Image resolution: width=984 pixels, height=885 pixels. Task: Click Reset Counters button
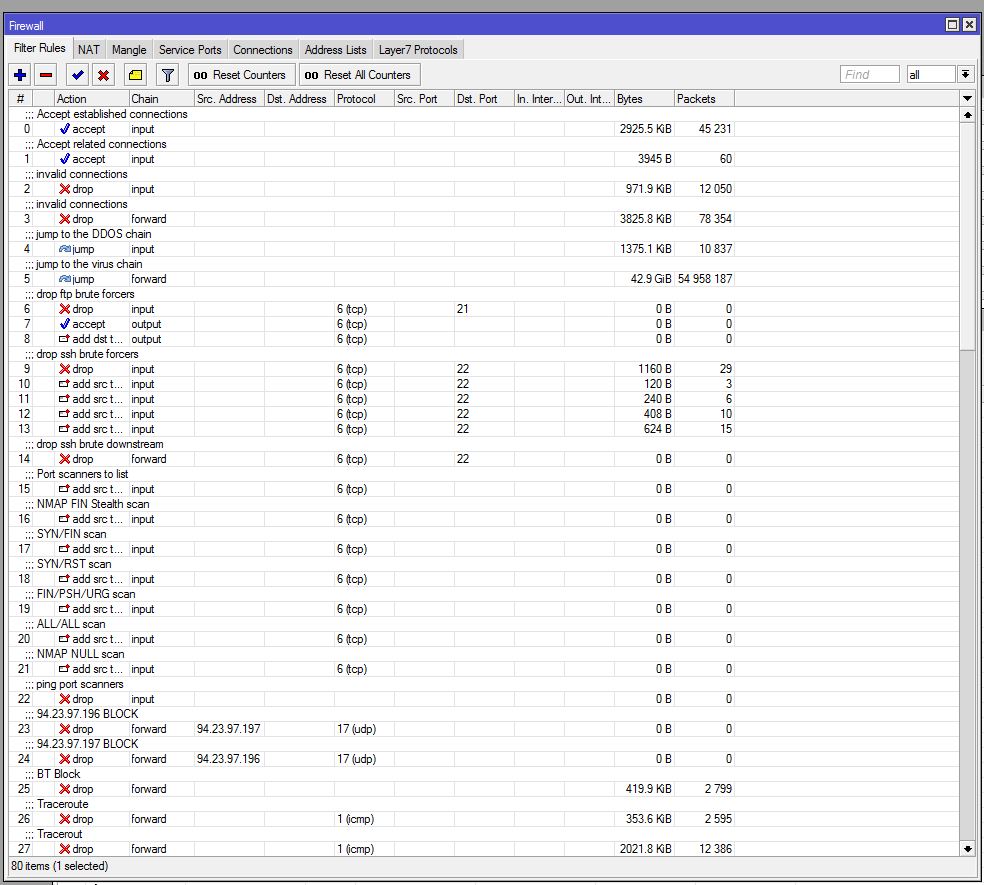click(242, 75)
